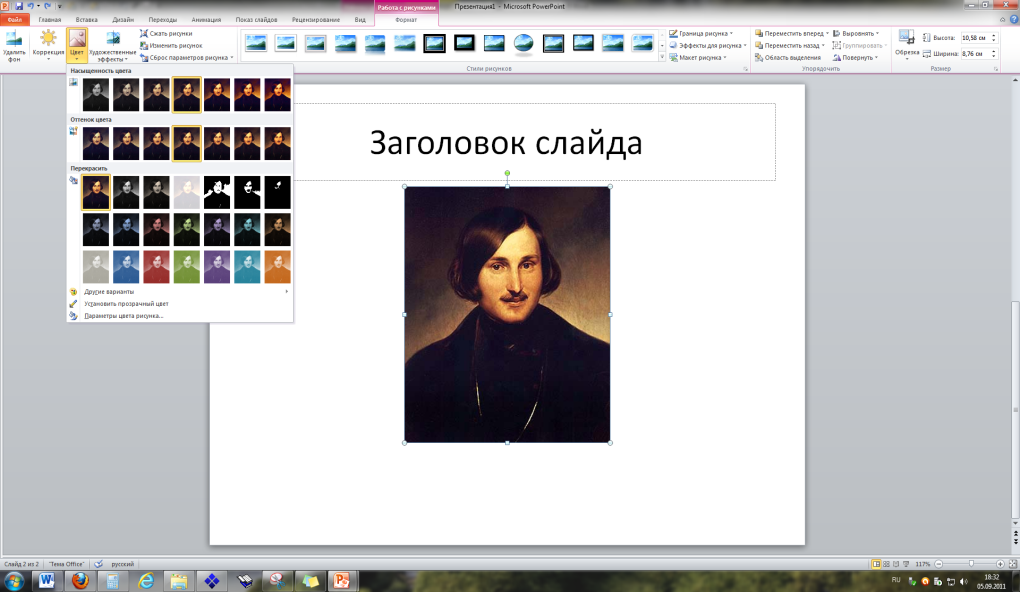Increase the Высота value with up stepper
1020x592 pixels.
click(x=993, y=35)
